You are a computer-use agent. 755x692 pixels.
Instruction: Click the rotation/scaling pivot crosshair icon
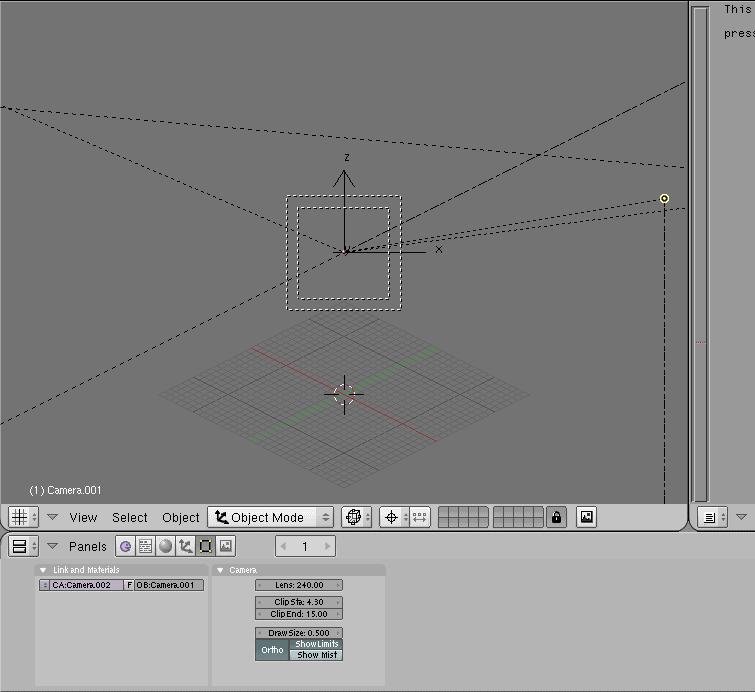click(391, 517)
